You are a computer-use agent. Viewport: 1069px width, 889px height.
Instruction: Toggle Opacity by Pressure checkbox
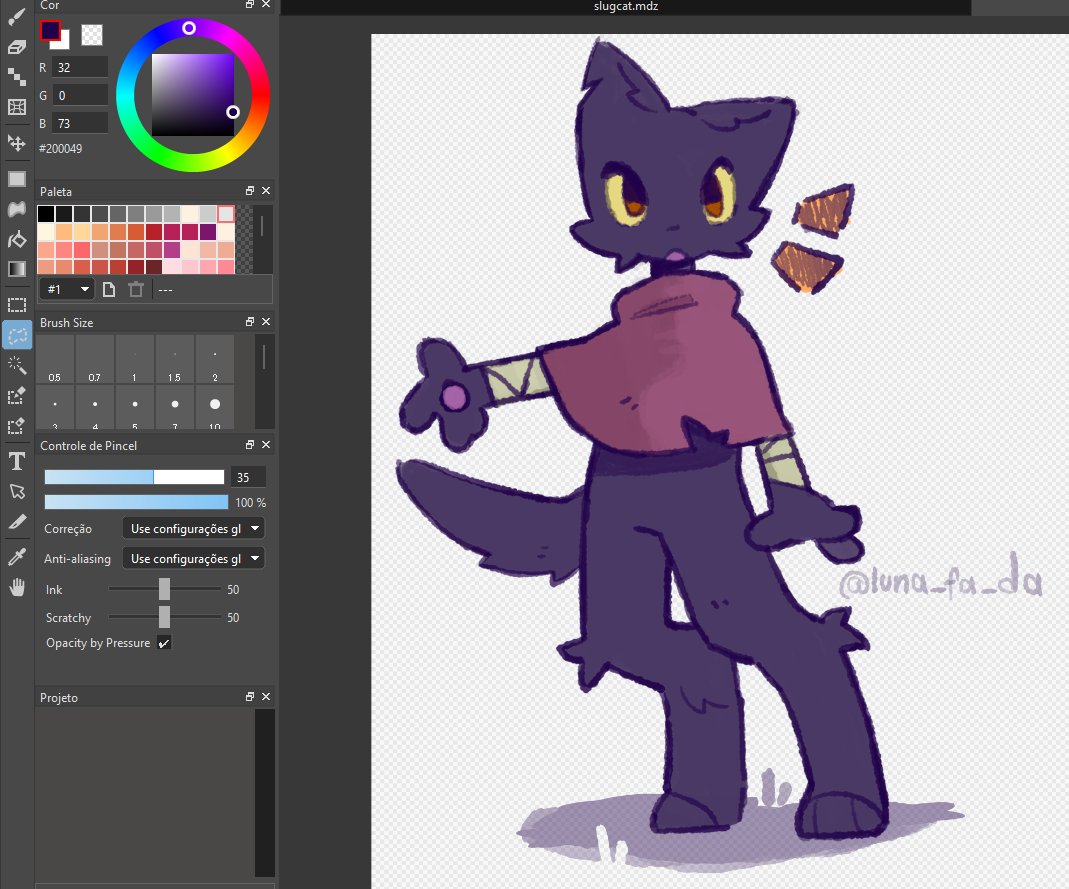click(164, 643)
